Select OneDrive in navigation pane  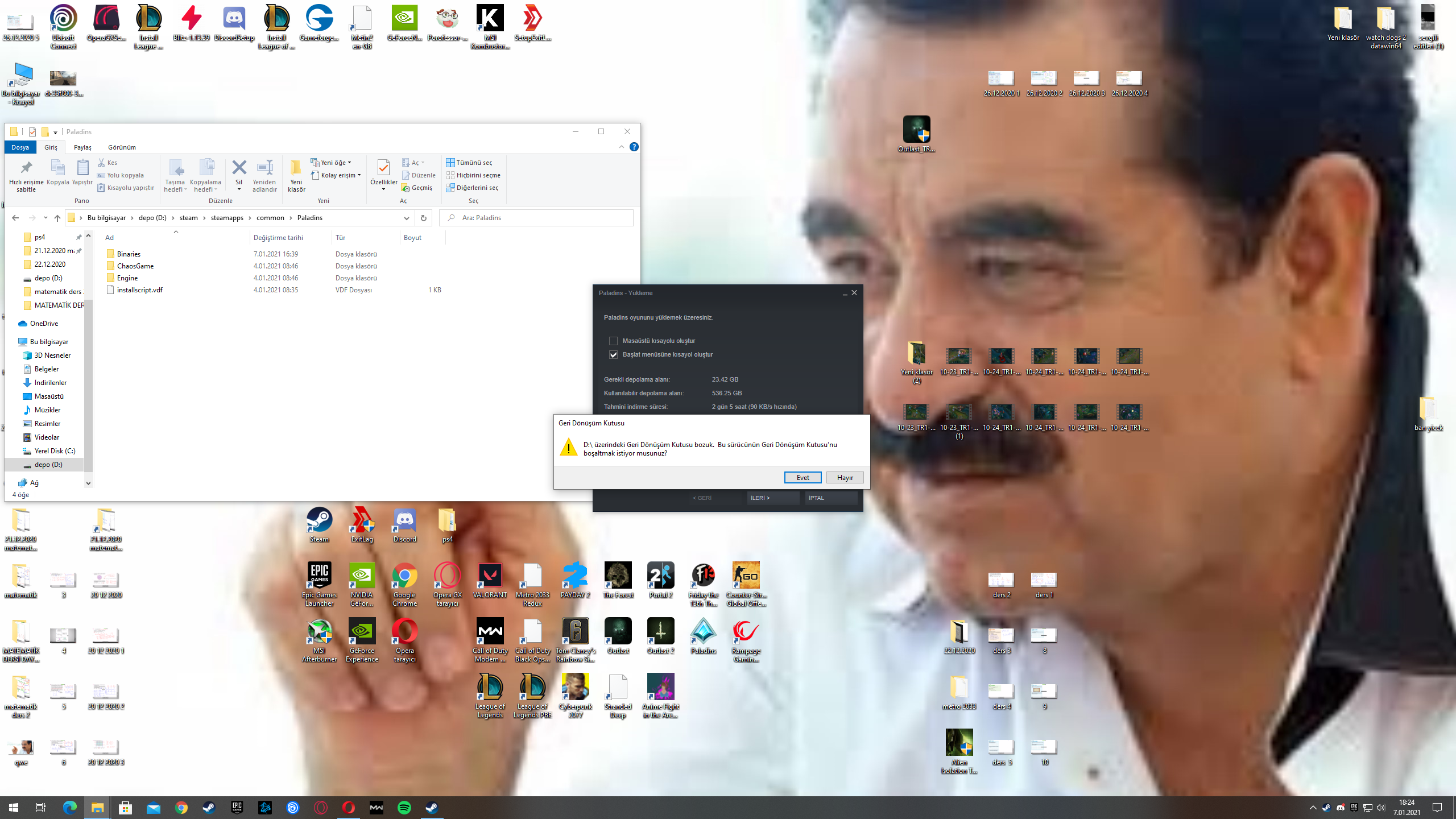pos(44,324)
